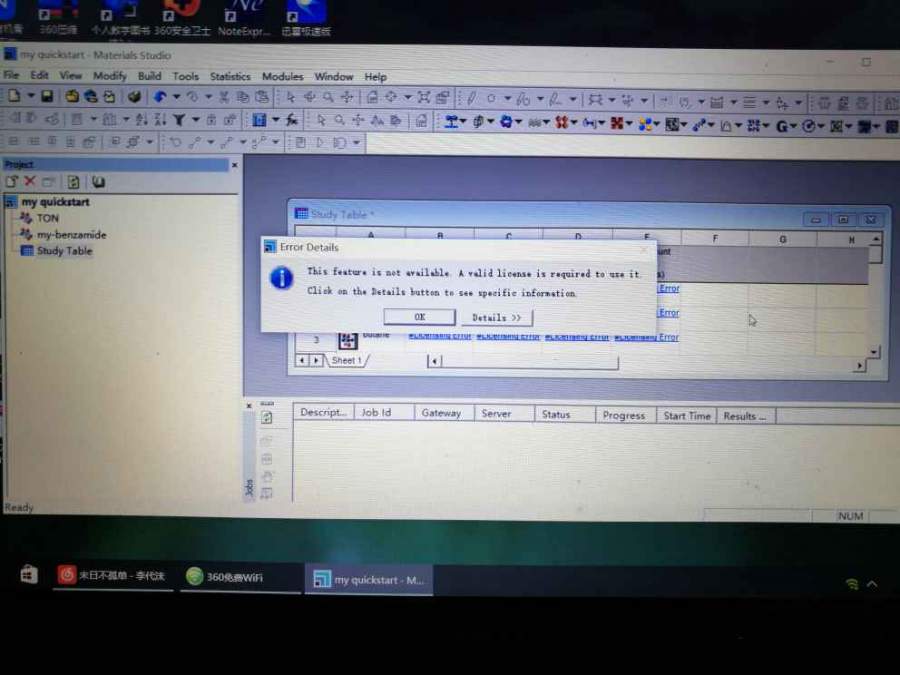This screenshot has width=900, height=675.
Task: Click the multicolored dots module icon
Action: (x=645, y=124)
